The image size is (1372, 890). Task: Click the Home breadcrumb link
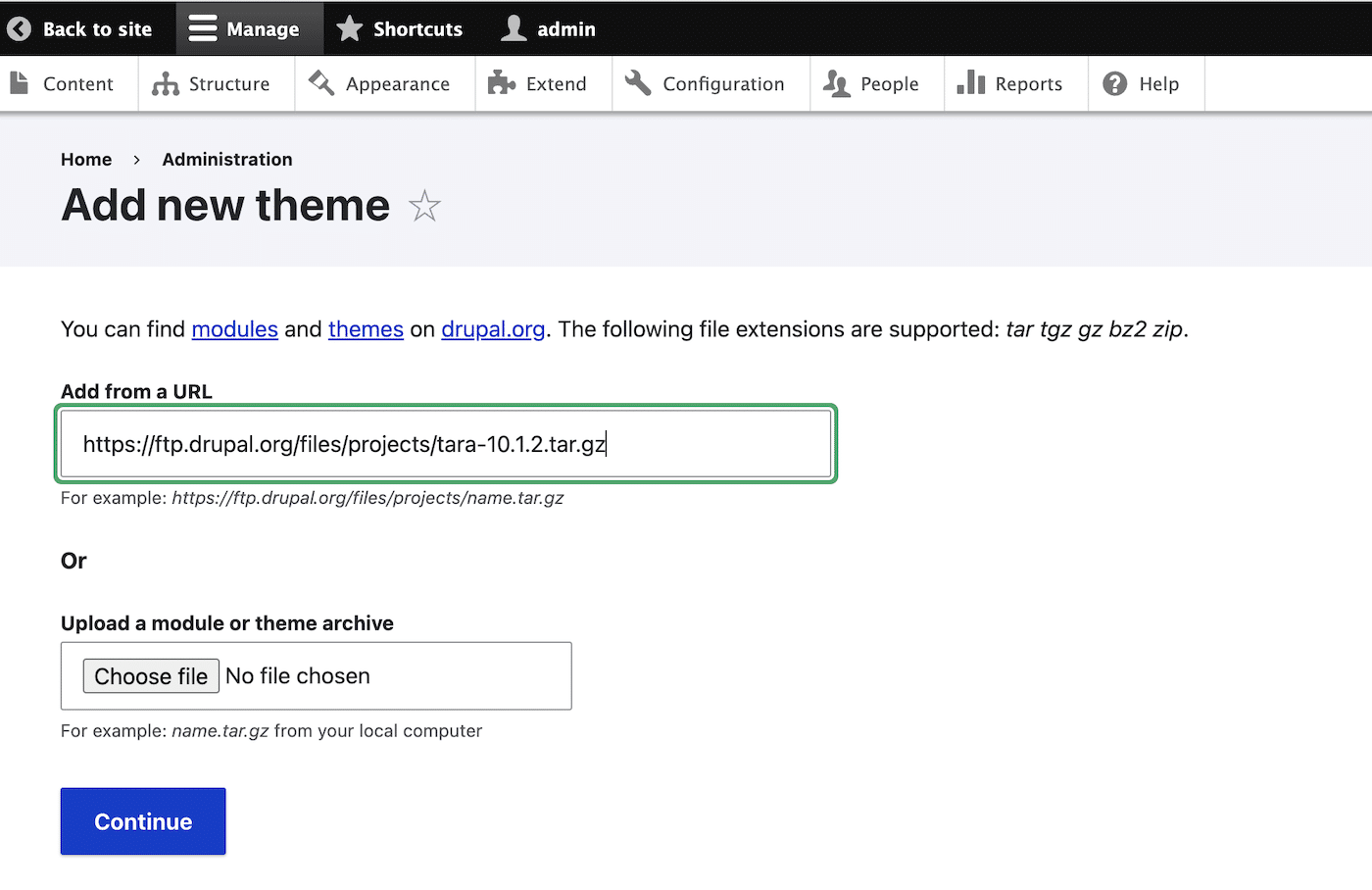[86, 159]
